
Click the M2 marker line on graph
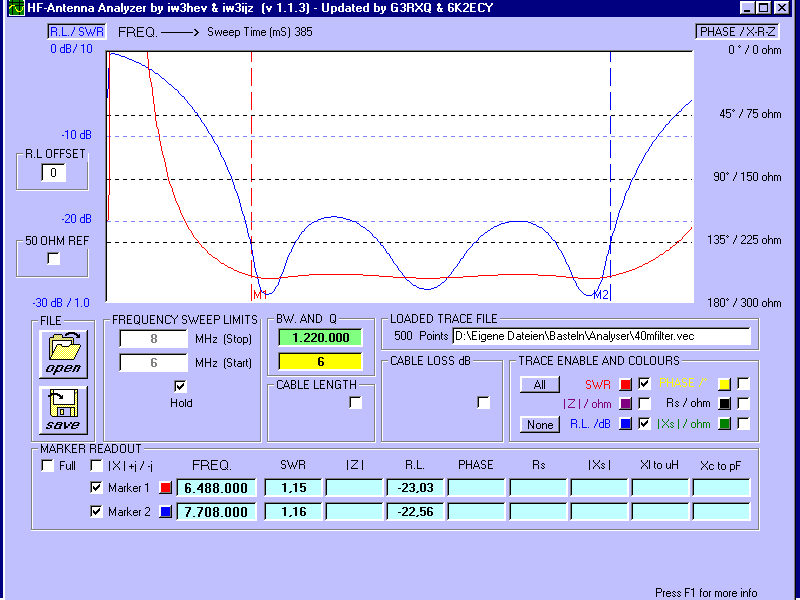tap(610, 180)
